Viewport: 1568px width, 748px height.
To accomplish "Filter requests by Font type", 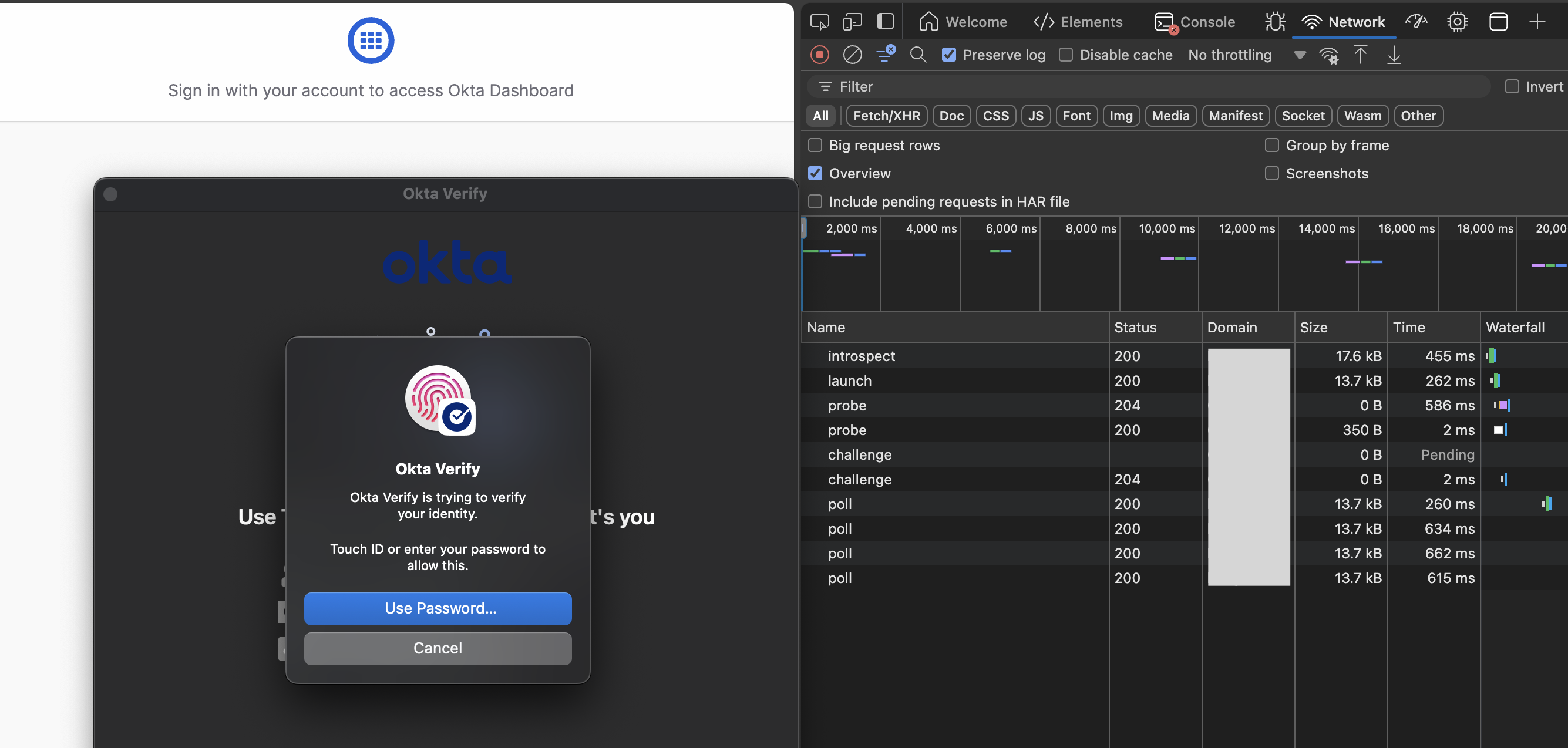I will pos(1076,116).
